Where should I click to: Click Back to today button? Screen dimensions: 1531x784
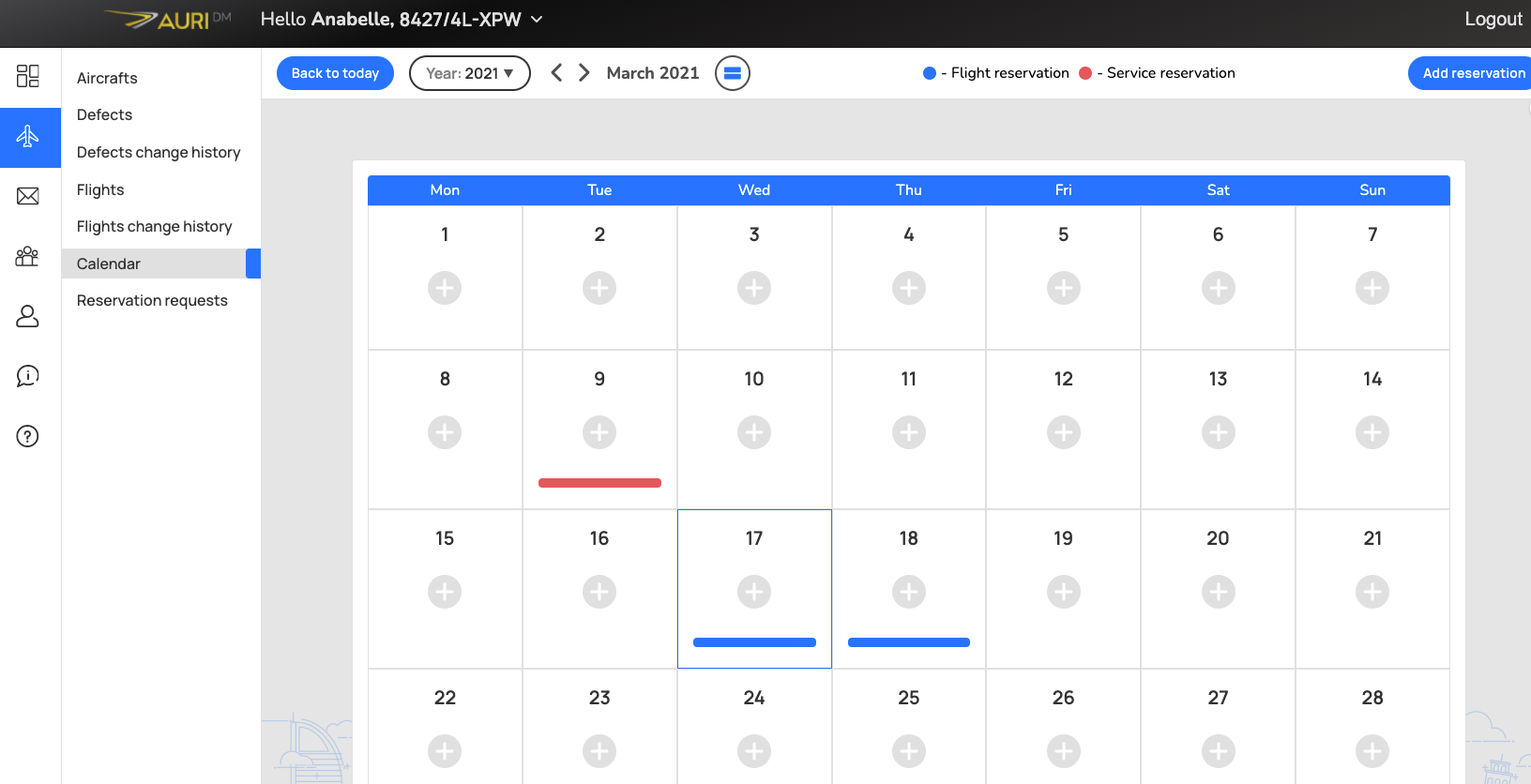point(335,73)
